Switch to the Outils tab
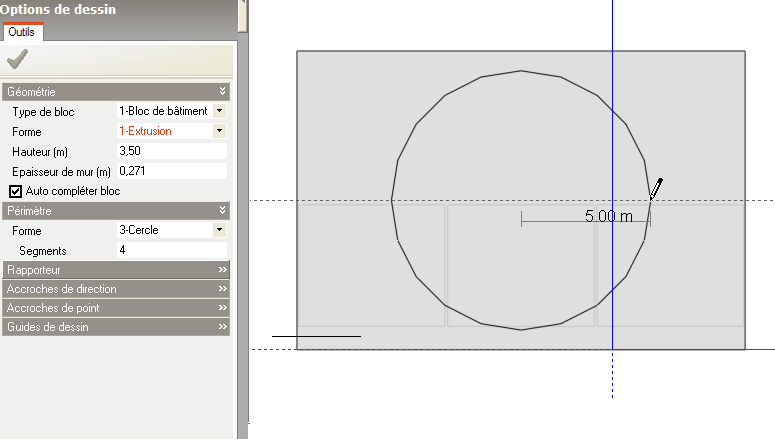Screen dimensions: 775x440 click(x=21, y=33)
